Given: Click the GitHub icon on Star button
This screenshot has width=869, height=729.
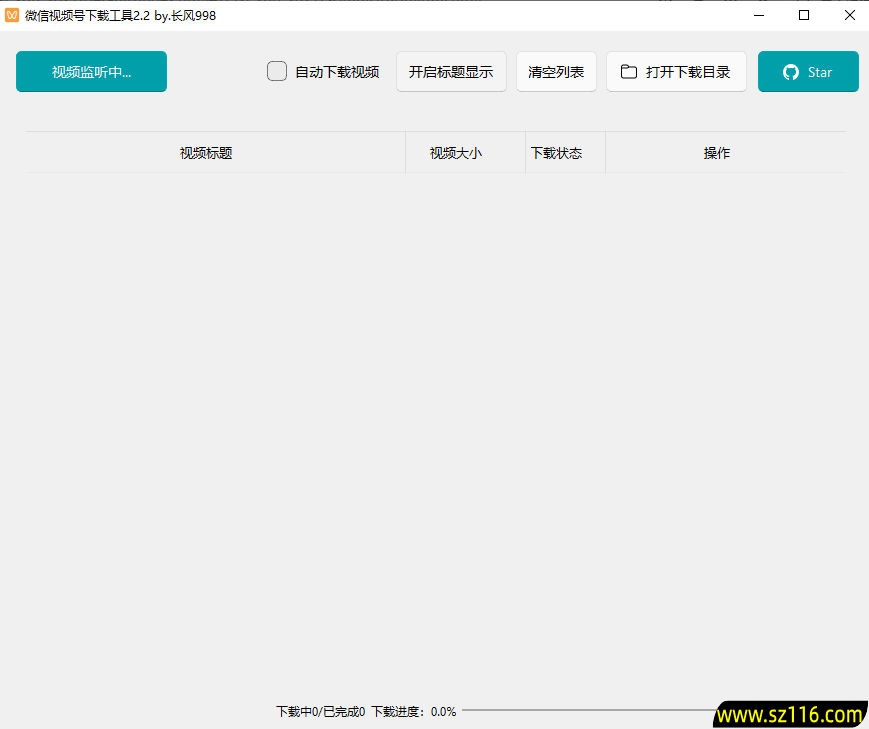Looking at the screenshot, I should (791, 72).
